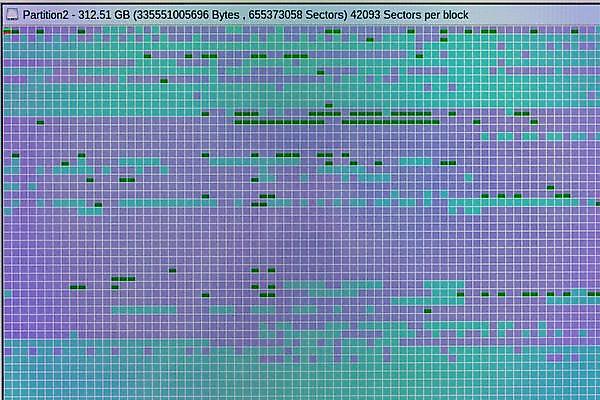Click the last block in the first grid row
This screenshot has width=600, height=400.
point(594,31)
